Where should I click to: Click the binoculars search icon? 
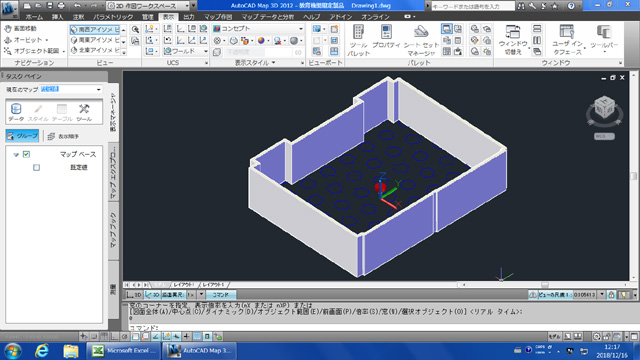521,6
